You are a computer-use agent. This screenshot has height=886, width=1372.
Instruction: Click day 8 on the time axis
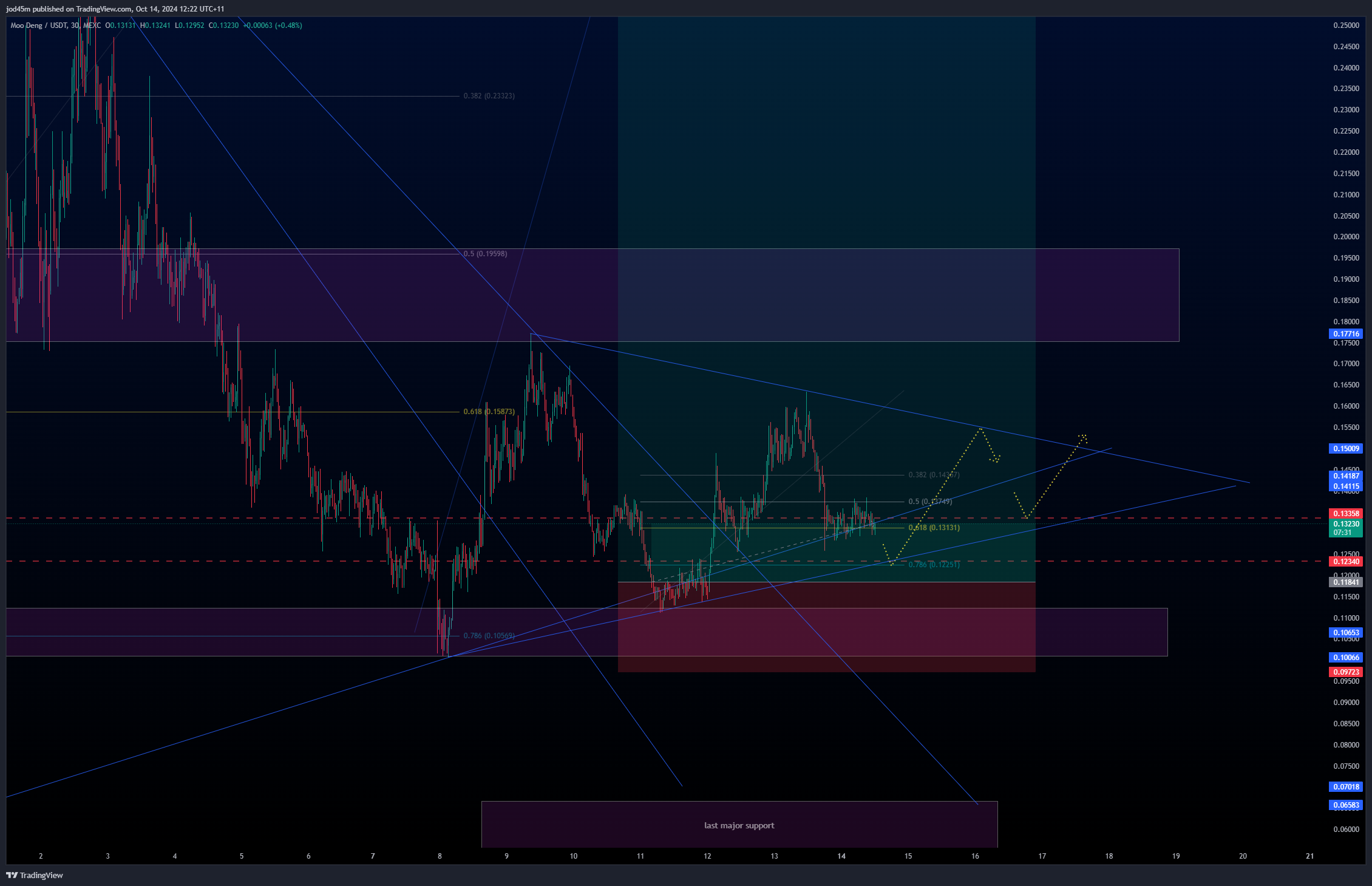[440, 856]
